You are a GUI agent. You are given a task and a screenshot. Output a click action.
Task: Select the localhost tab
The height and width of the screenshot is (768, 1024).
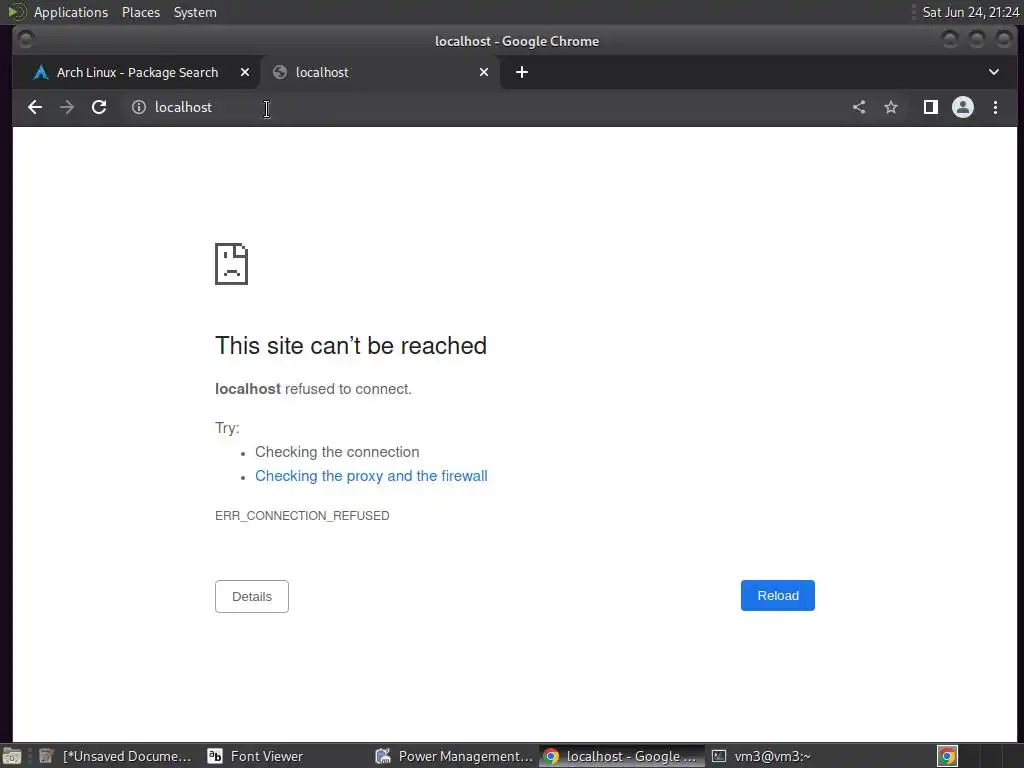point(380,72)
